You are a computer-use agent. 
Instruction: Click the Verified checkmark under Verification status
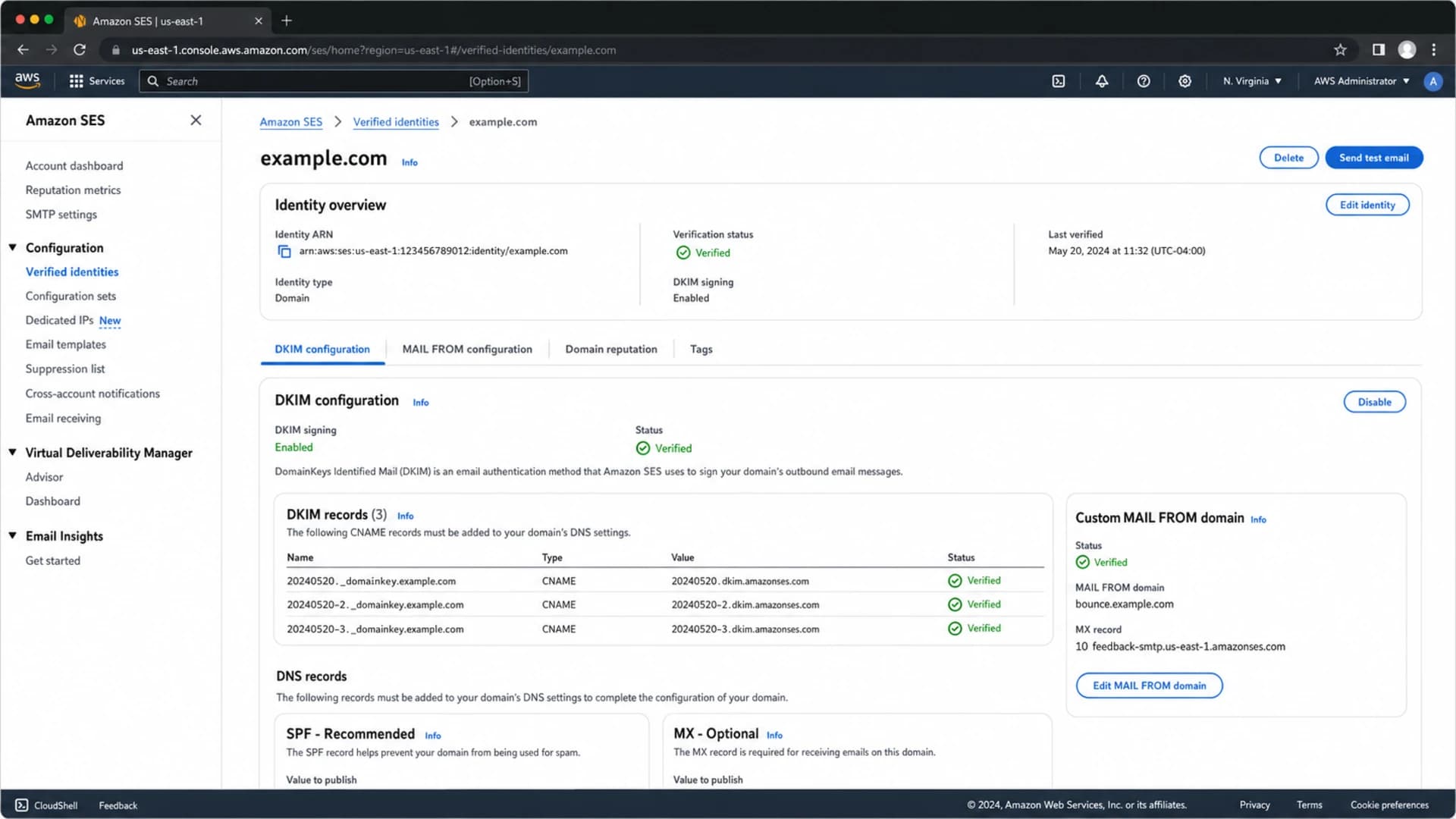click(x=683, y=253)
